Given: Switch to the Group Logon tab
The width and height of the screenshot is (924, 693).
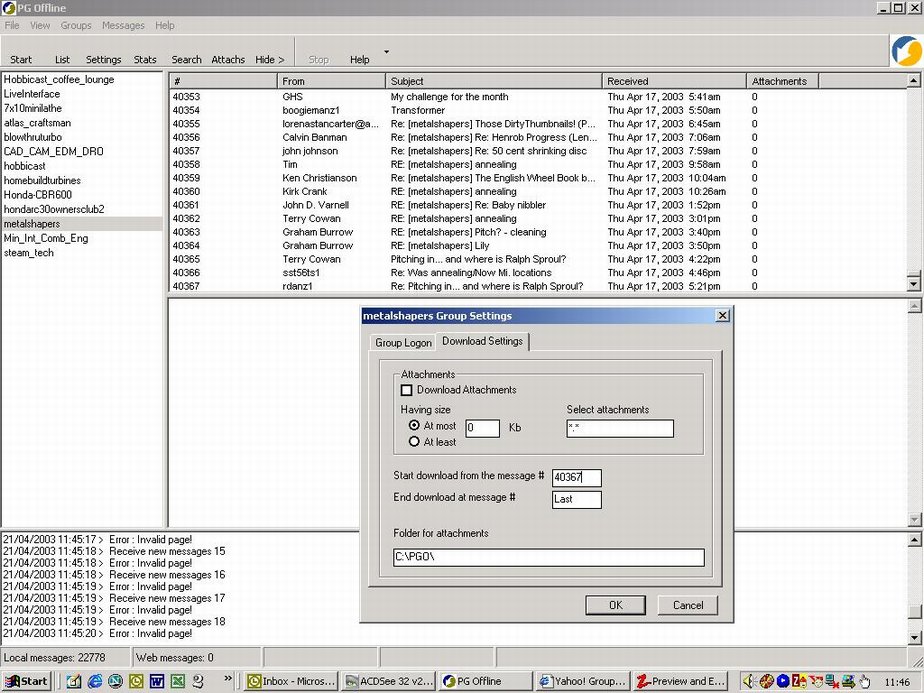Looking at the screenshot, I should point(403,342).
